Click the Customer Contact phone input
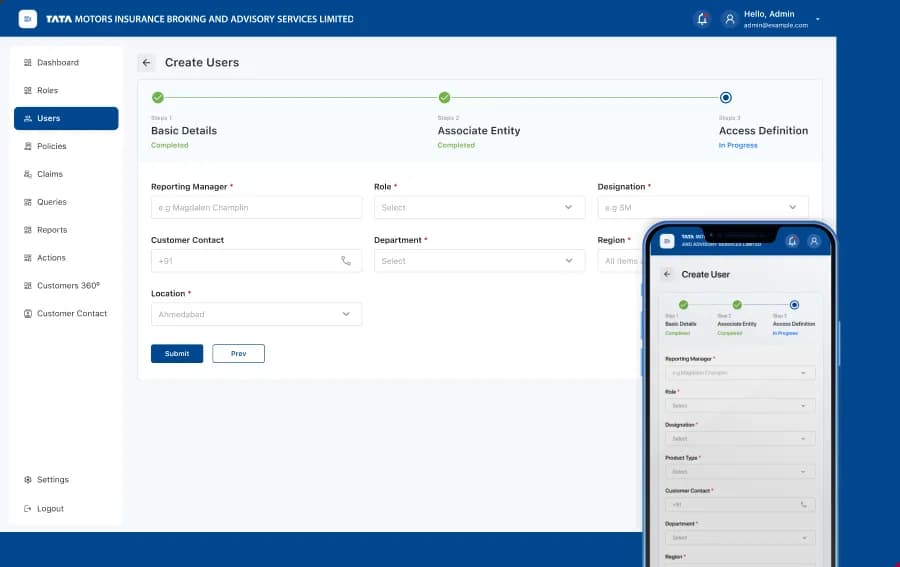Viewport: 900px width, 567px height. (x=257, y=261)
